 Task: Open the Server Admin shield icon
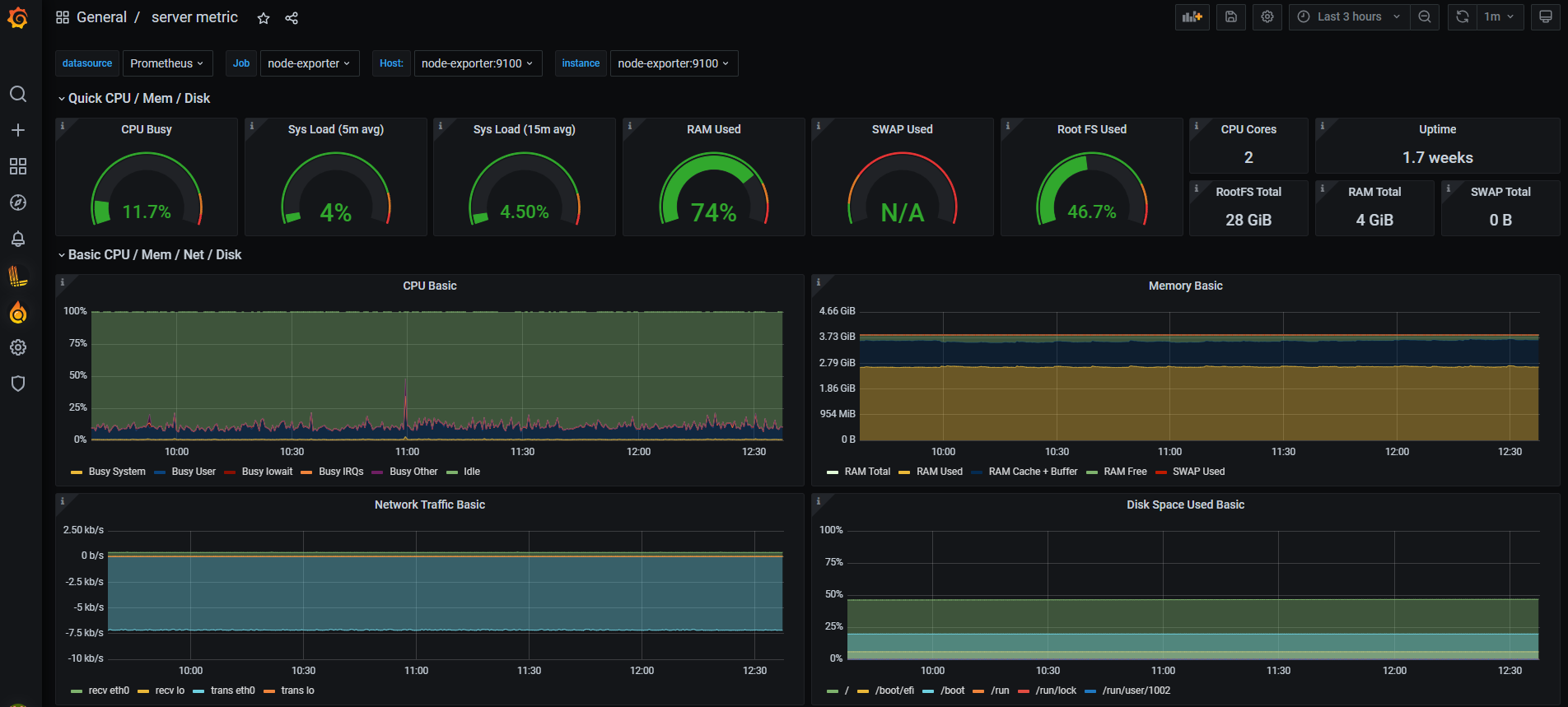(18, 384)
